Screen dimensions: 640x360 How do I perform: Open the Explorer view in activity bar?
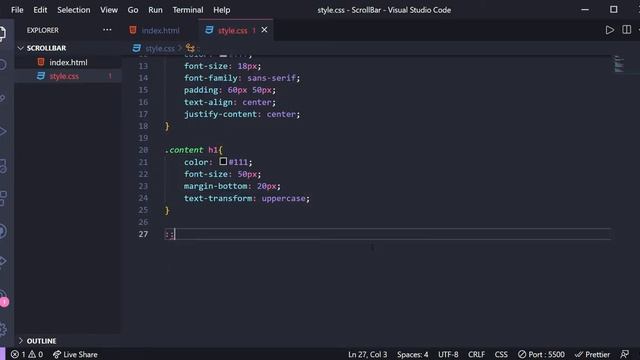2,33
